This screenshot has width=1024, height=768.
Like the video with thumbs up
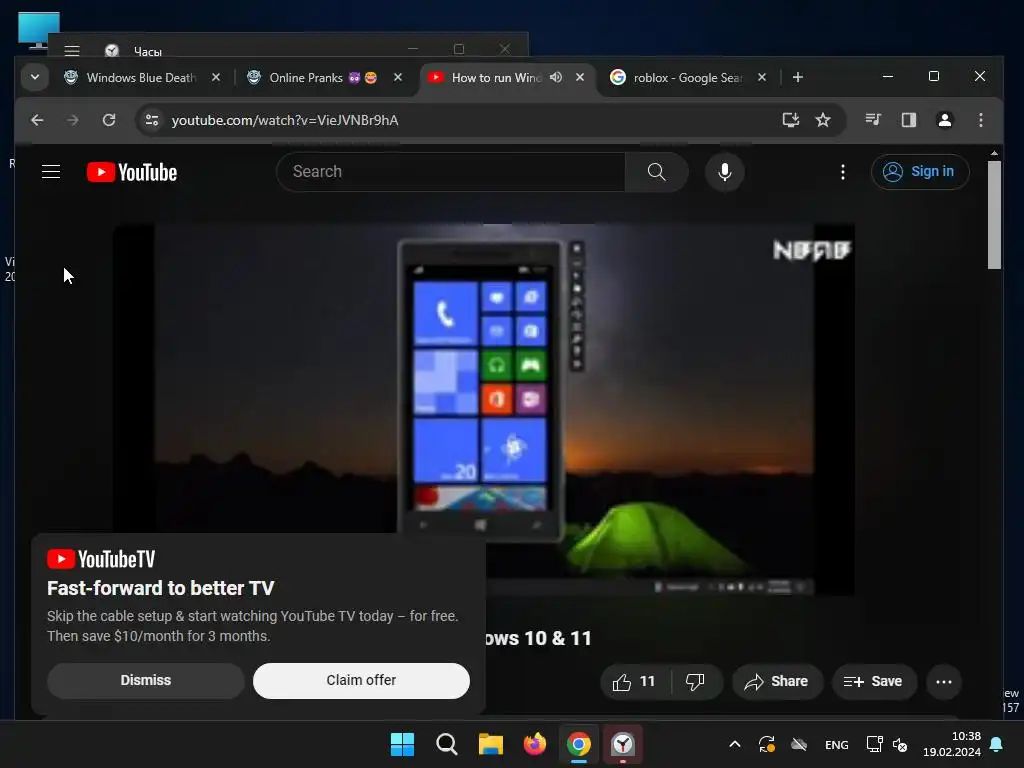pos(634,682)
